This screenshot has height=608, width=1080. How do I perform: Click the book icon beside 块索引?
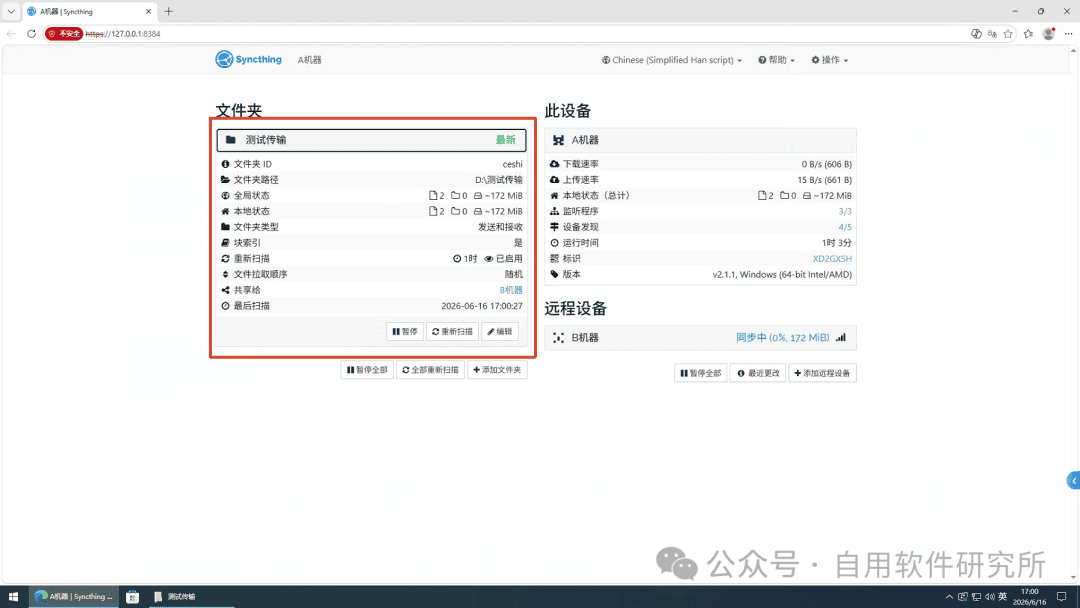pyautogui.click(x=225, y=242)
